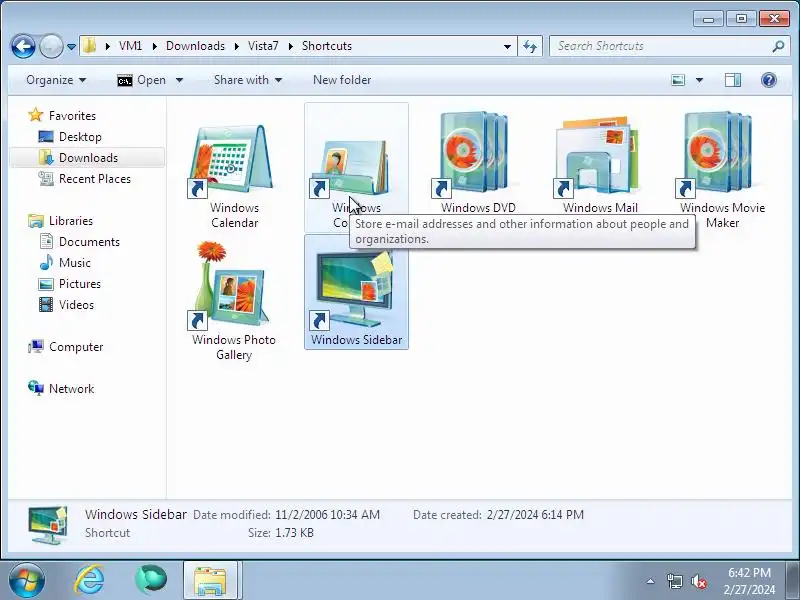Select the Windows Photo Gallery shortcut icon
The height and width of the screenshot is (600, 800).
232,286
